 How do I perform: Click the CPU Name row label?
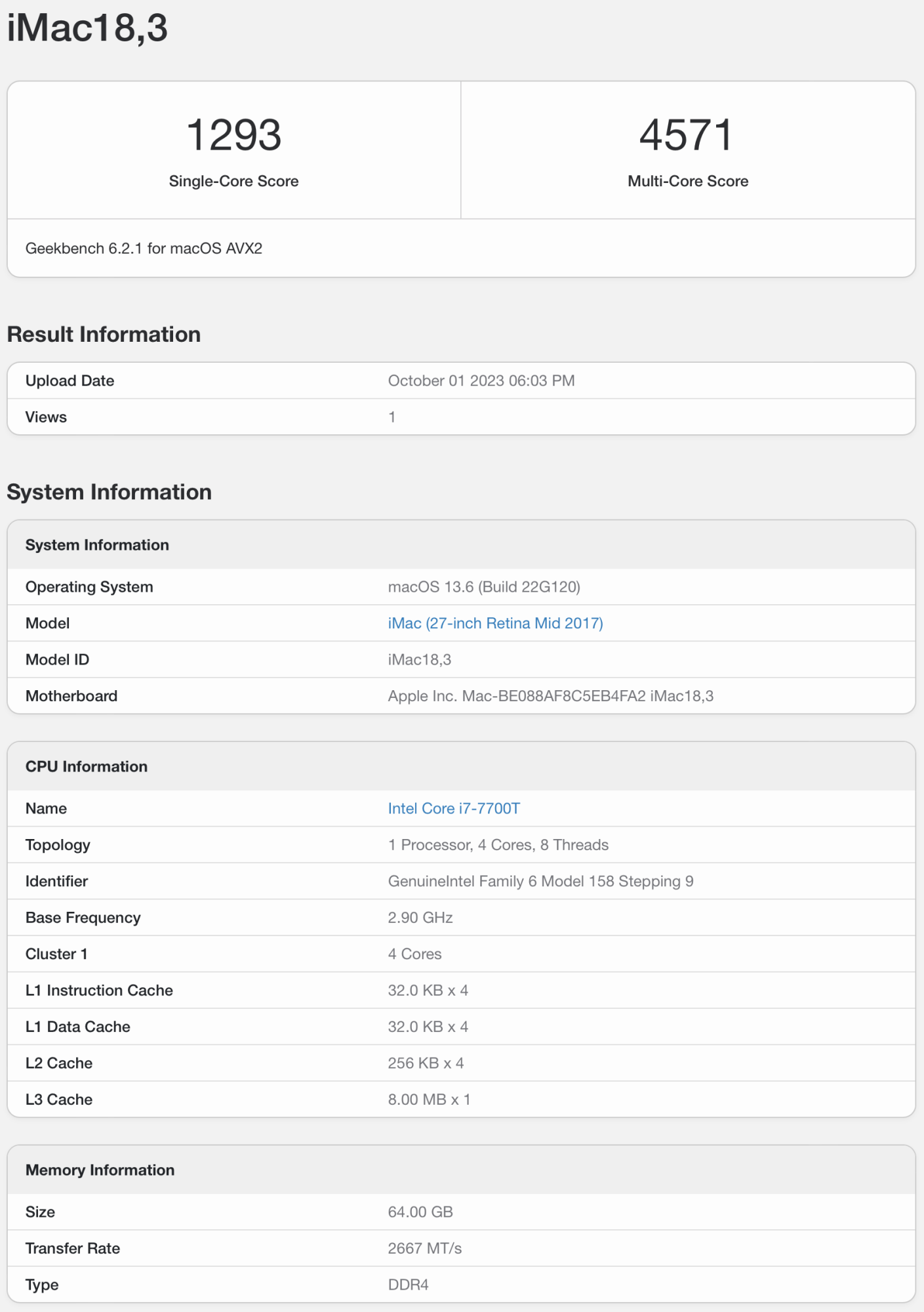coord(46,808)
